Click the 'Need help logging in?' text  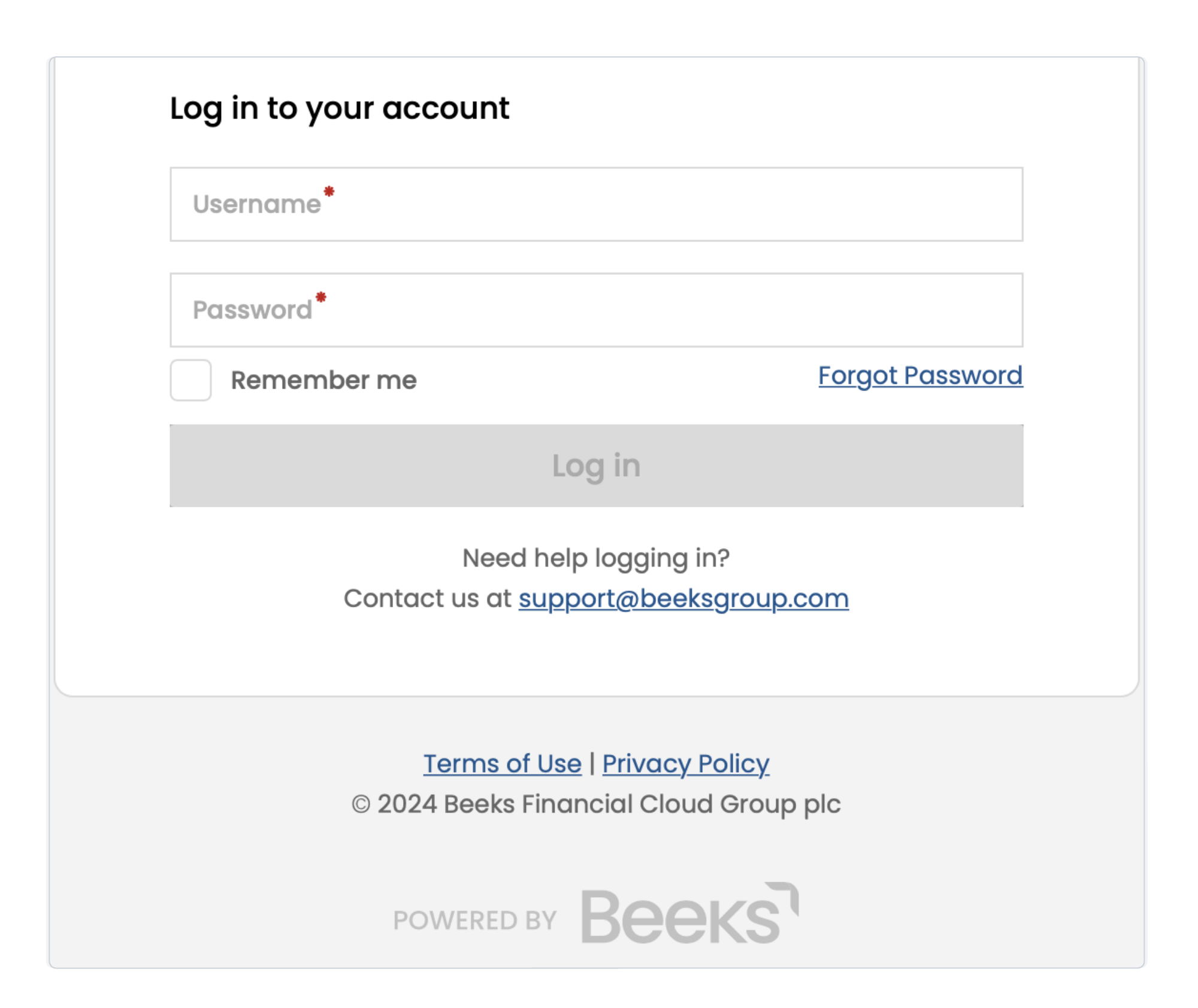coord(596,558)
